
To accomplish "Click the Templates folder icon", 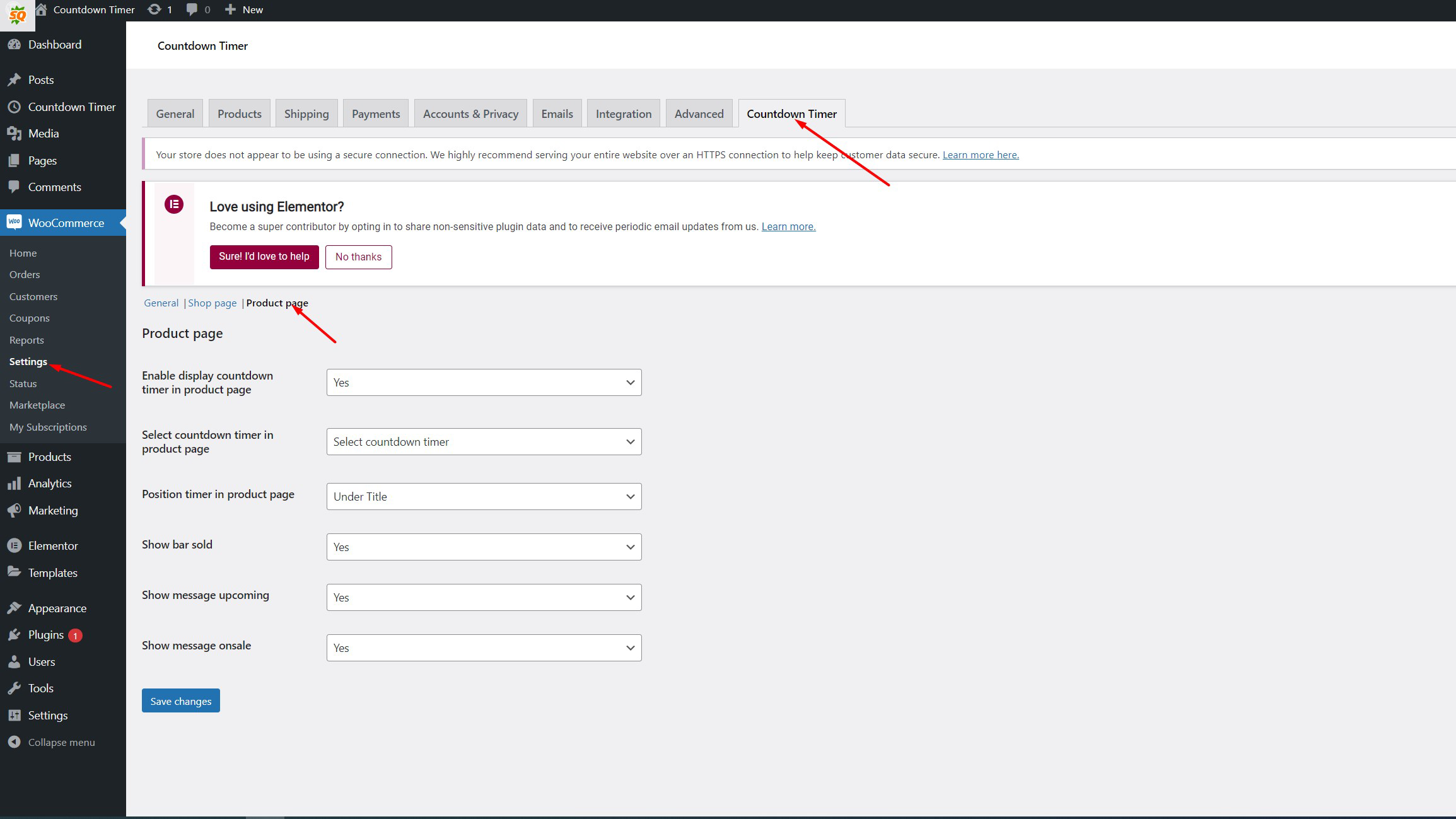I will click(x=14, y=572).
